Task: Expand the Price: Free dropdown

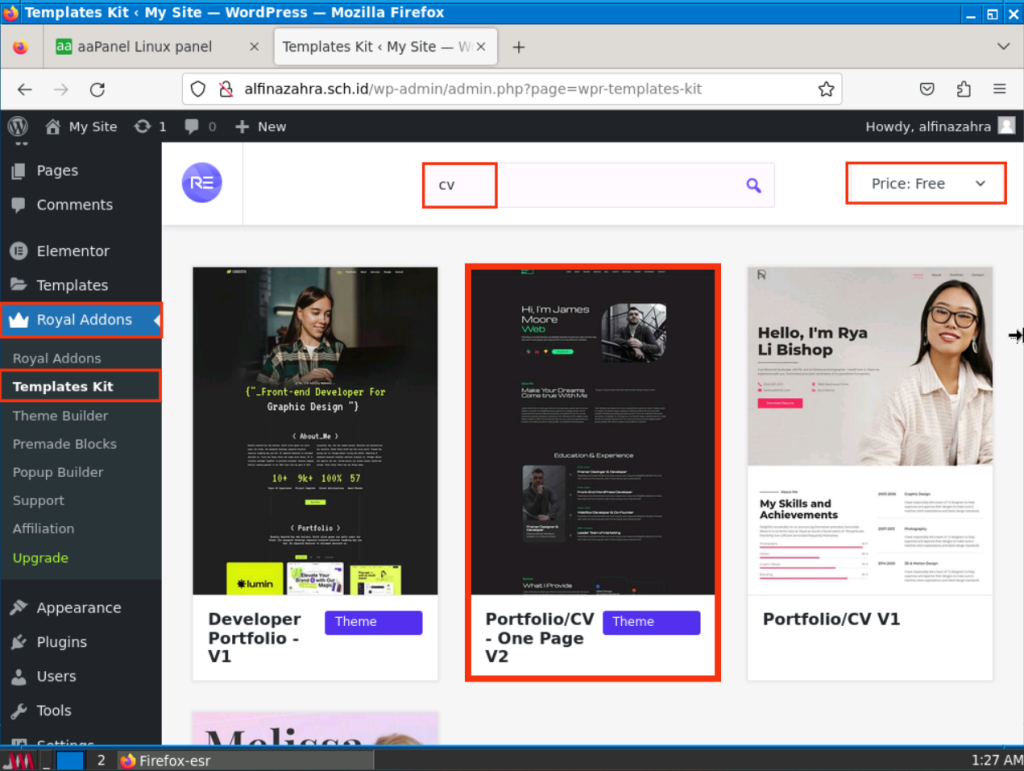Action: point(926,184)
